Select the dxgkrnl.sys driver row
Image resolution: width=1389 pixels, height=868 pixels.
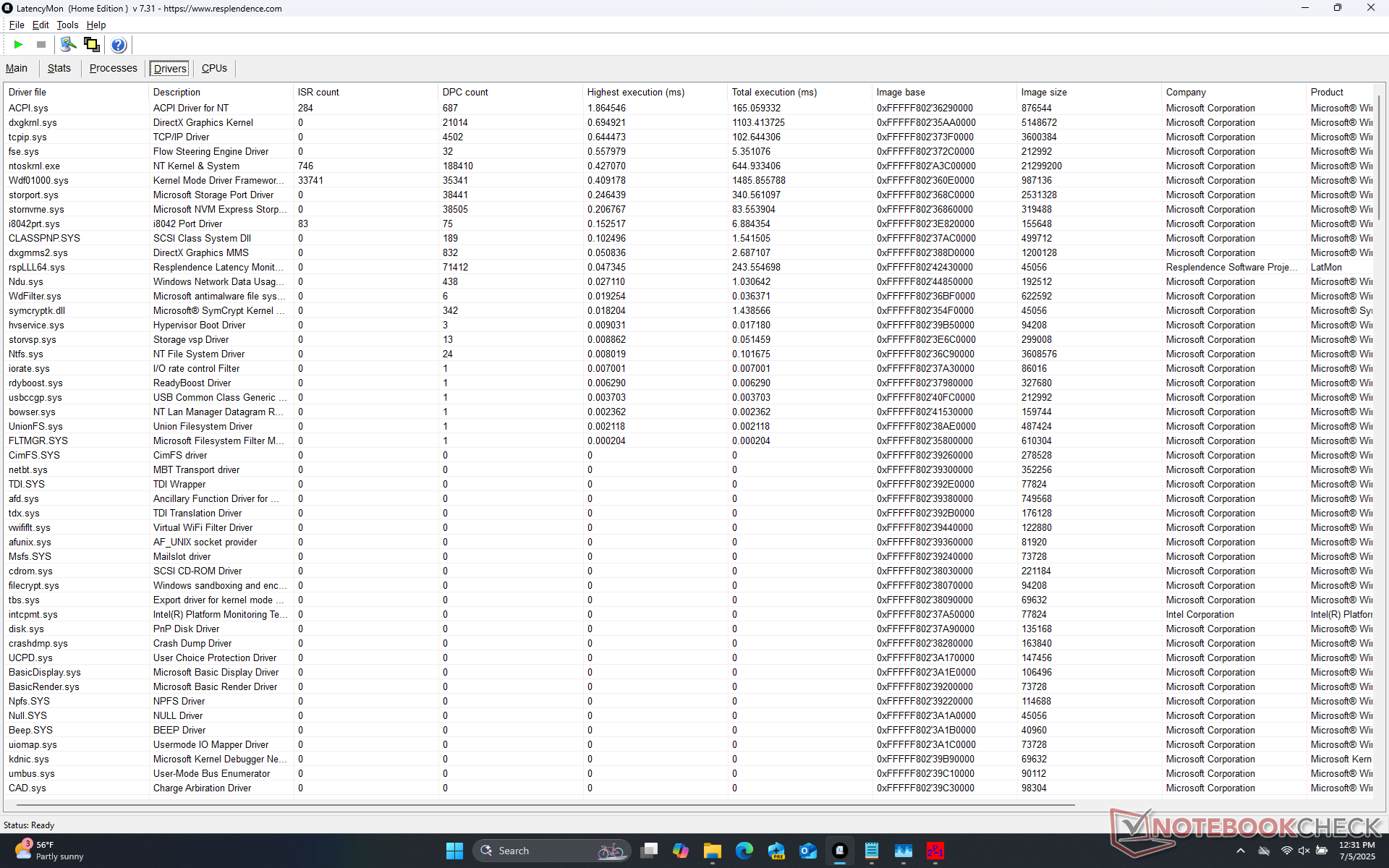tap(33, 122)
